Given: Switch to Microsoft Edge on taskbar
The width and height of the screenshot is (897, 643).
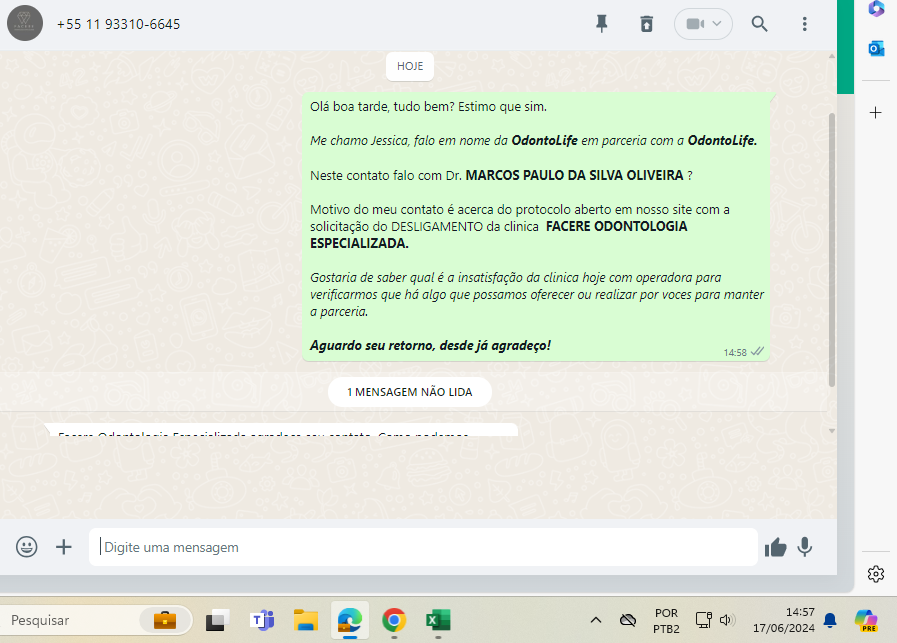Looking at the screenshot, I should point(350,620).
